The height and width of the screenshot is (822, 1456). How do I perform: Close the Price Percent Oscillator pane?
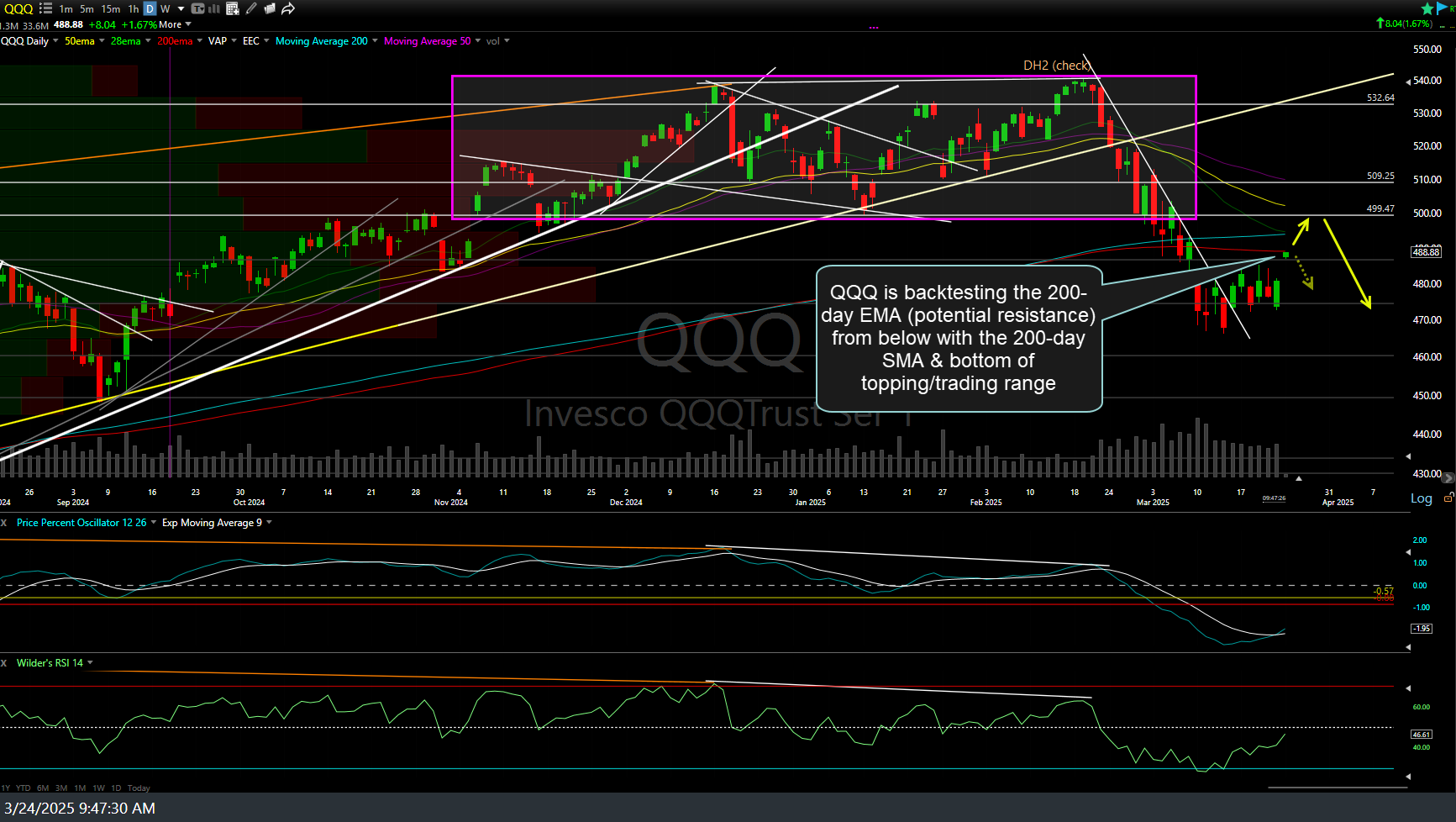(x=4, y=523)
